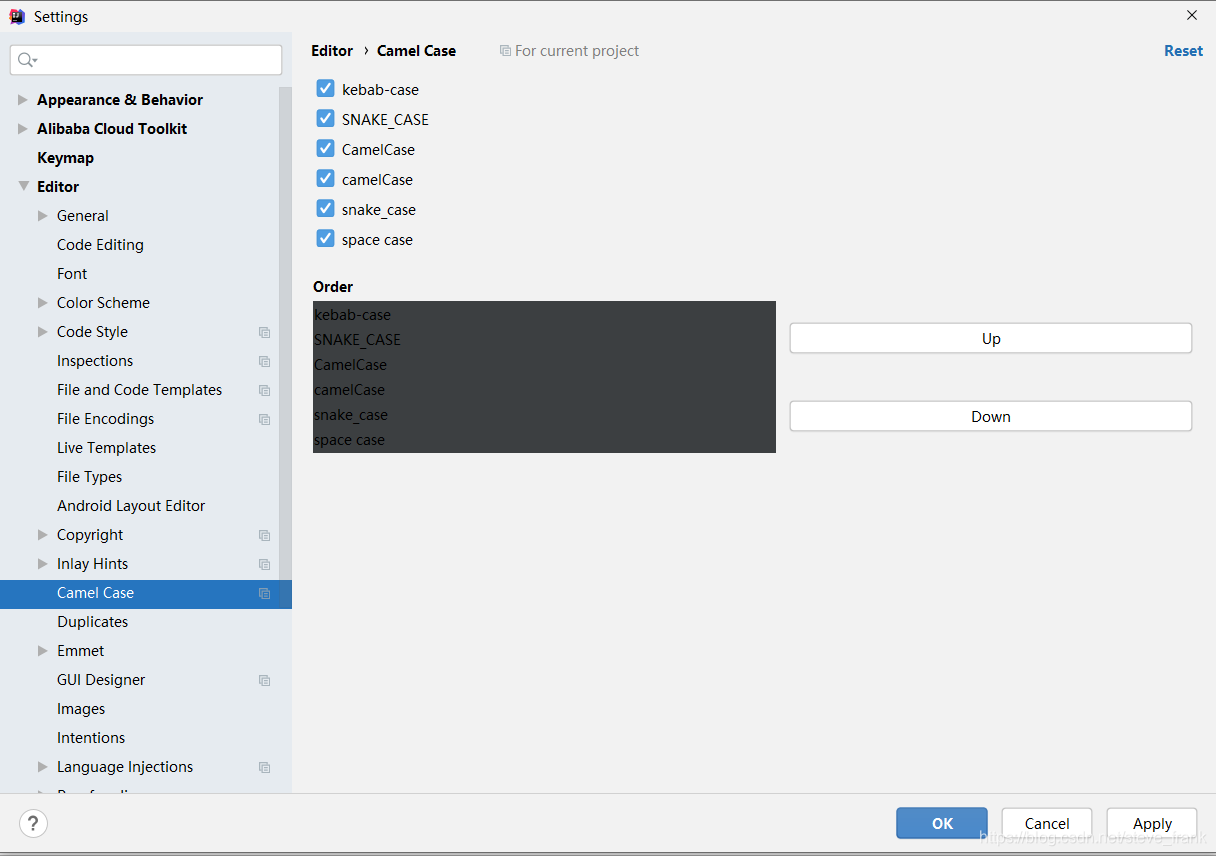This screenshot has width=1216, height=856.
Task: Select space case in Order list
Action: pyautogui.click(x=544, y=440)
